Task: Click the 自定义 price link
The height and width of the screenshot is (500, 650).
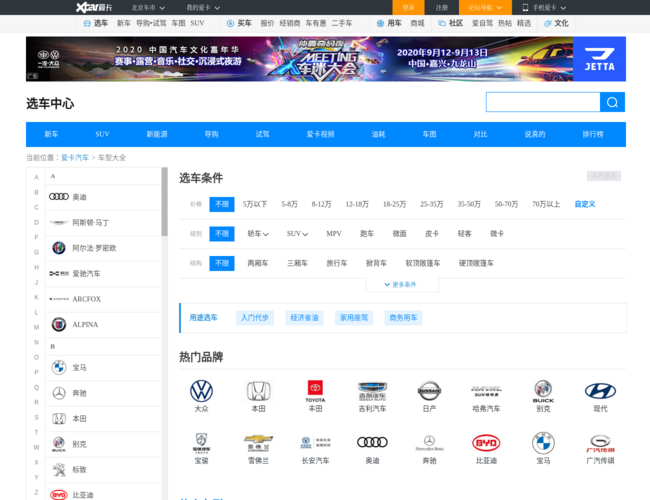Action: click(585, 204)
